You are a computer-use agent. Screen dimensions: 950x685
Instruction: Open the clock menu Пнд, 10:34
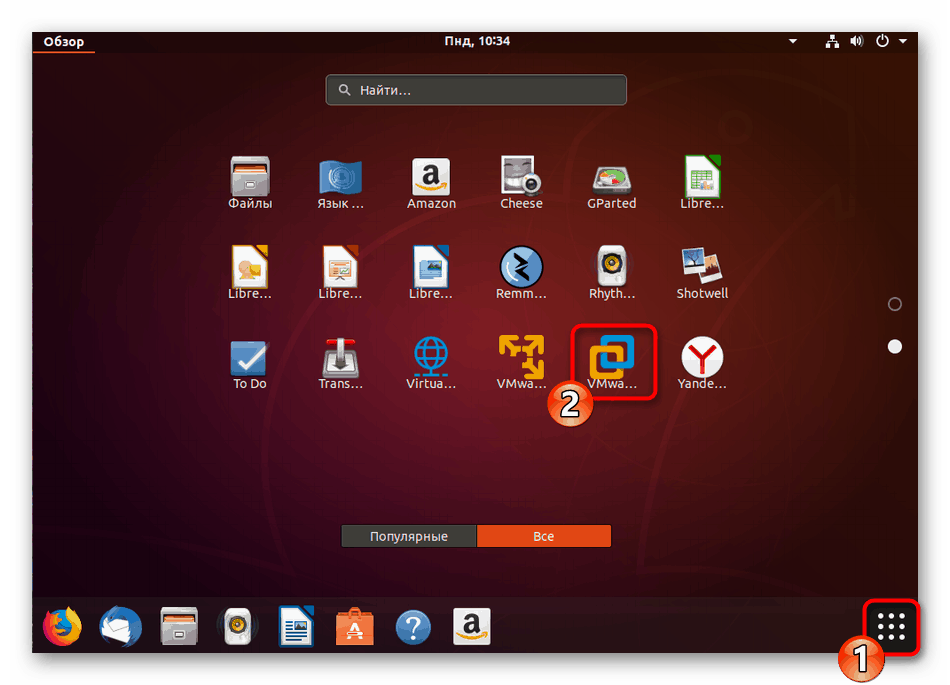tap(477, 41)
